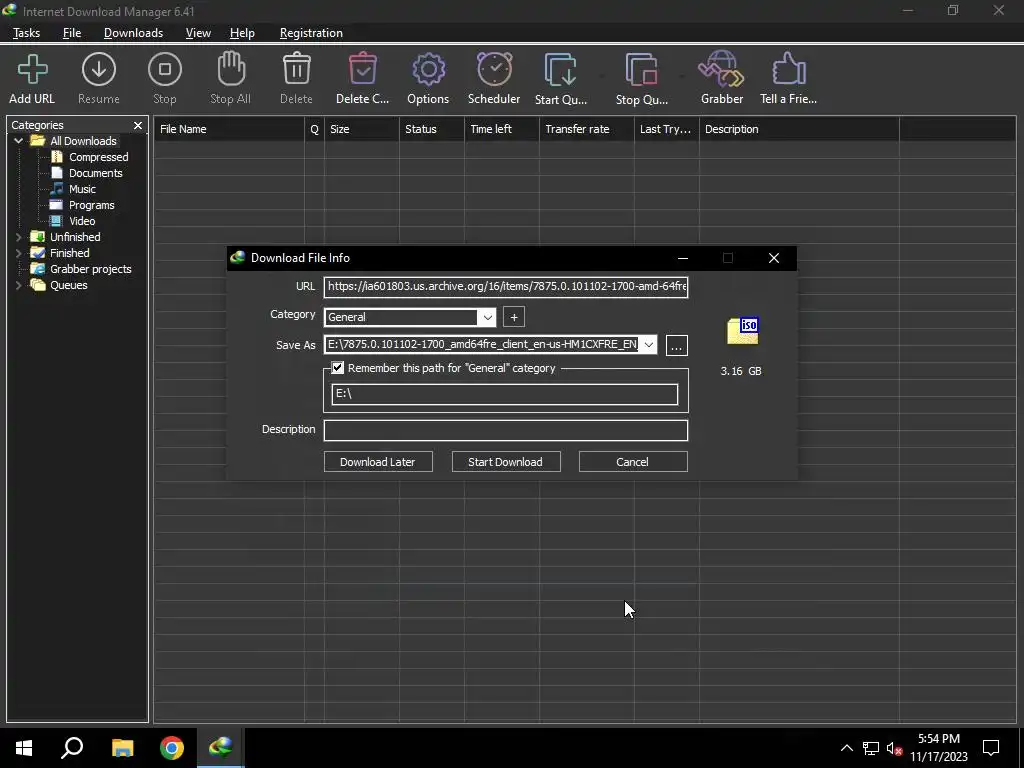
Task: Click into the URL field
Action: pyautogui.click(x=506, y=287)
